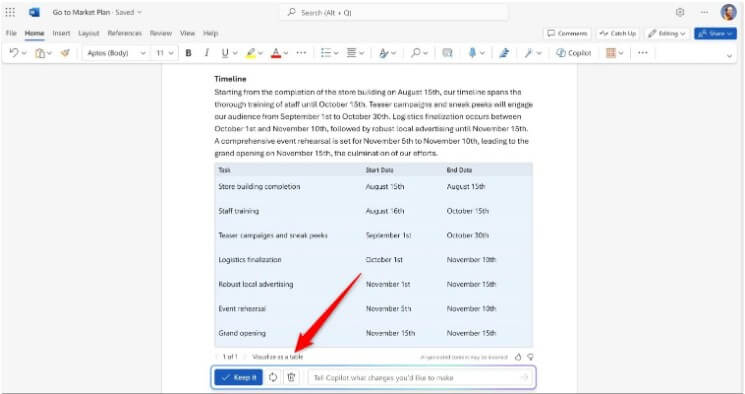The image size is (745, 394).
Task: Click the 'September 1st' start date cell
Action: tap(388, 235)
